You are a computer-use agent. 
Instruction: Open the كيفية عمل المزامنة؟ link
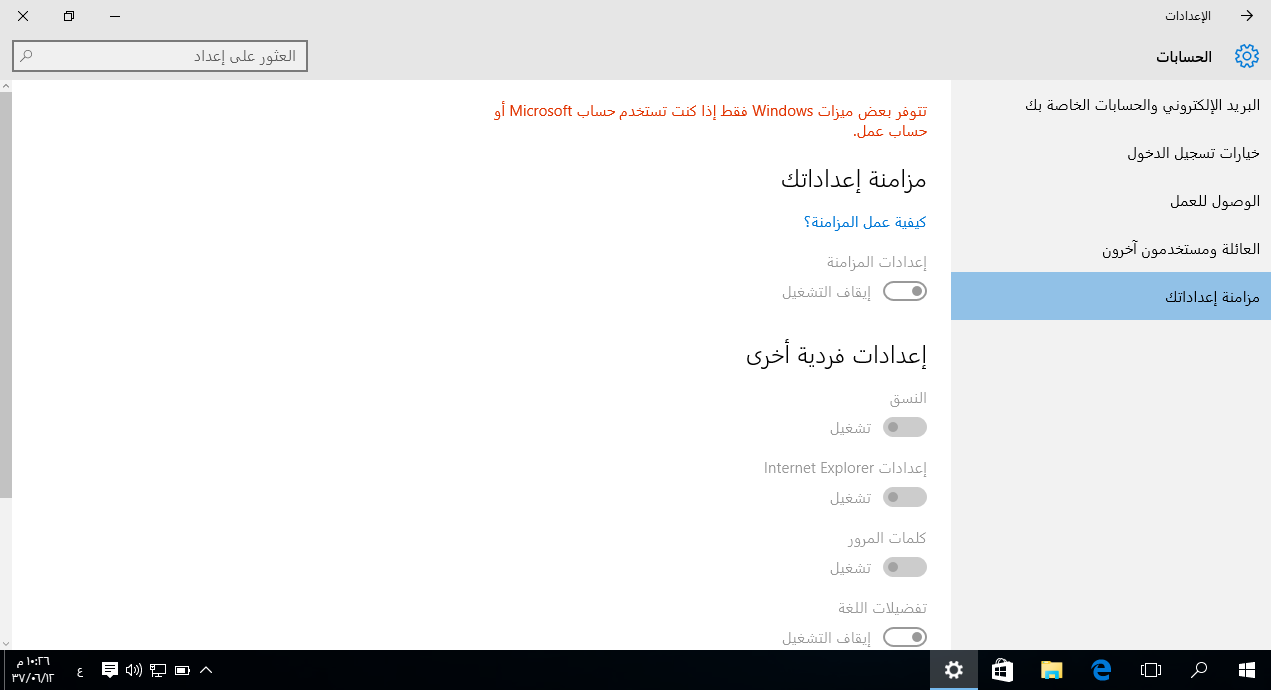click(865, 222)
